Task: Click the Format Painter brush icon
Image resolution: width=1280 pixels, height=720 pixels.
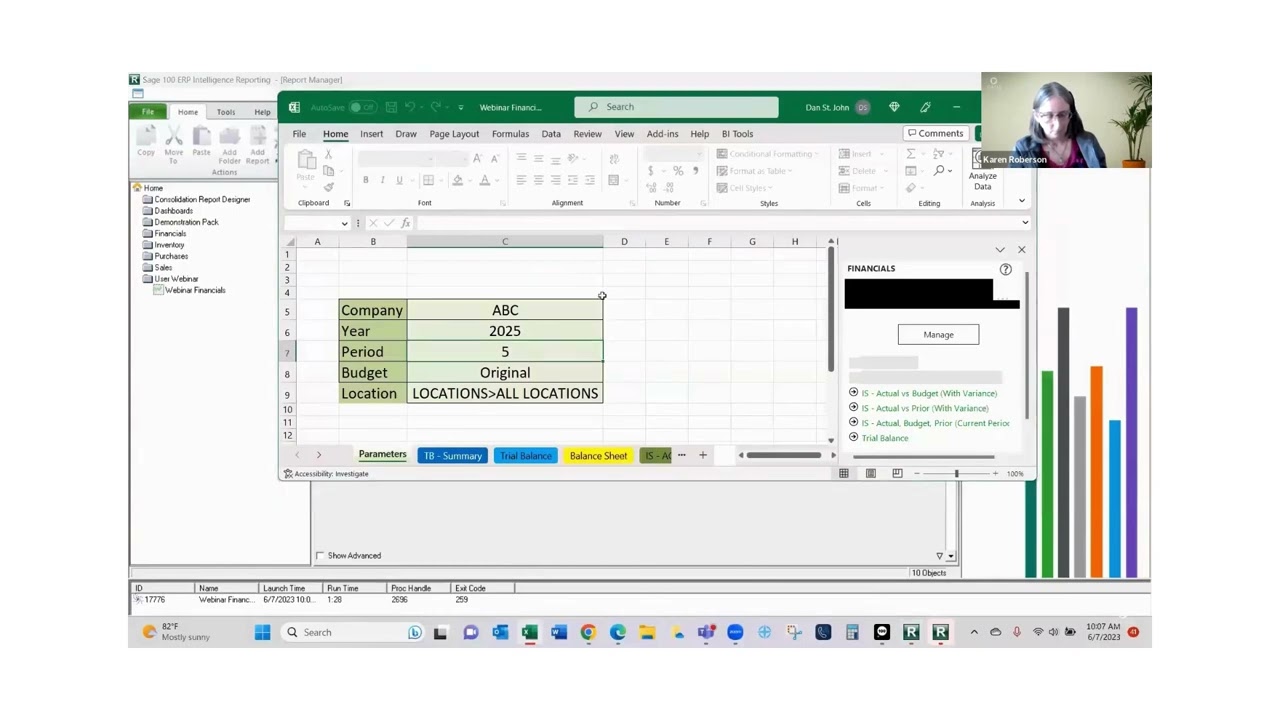Action: point(329,187)
